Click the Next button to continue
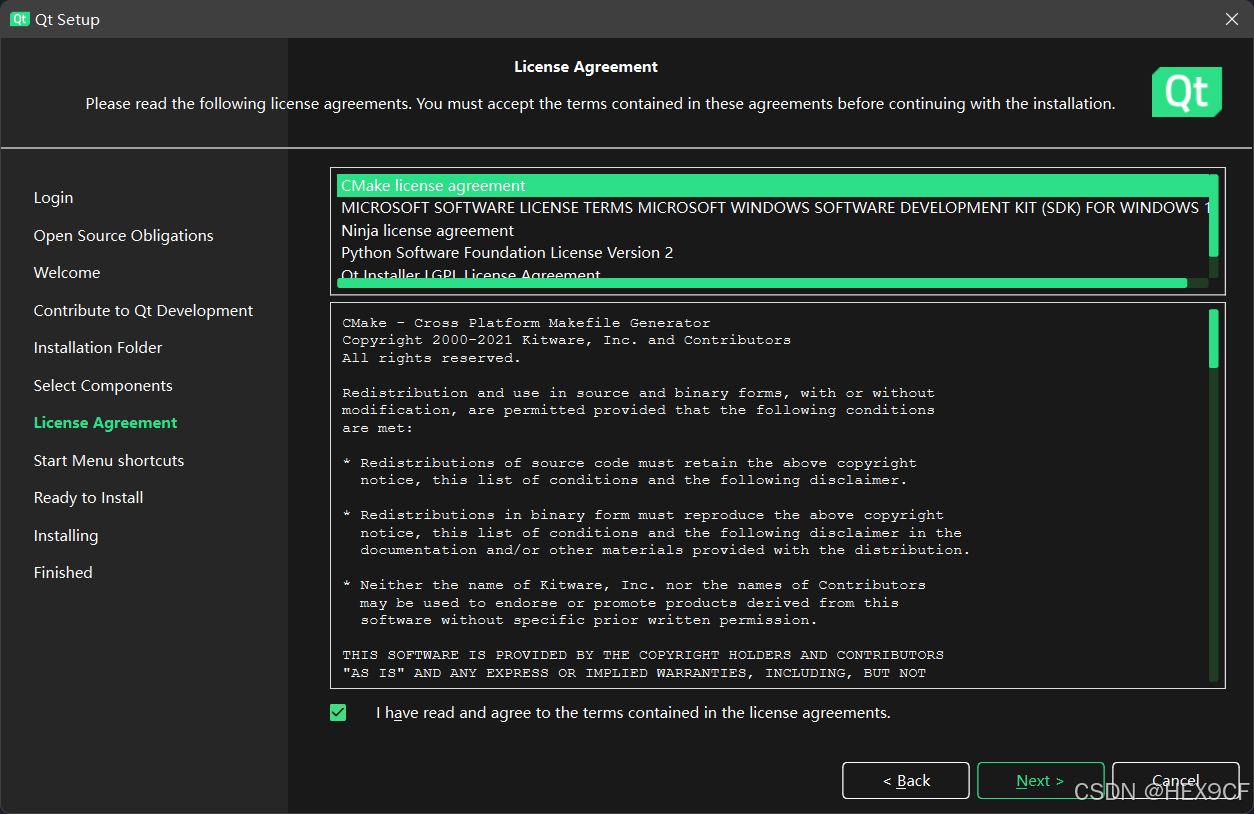The height and width of the screenshot is (814, 1254). pyautogui.click(x=1040, y=781)
